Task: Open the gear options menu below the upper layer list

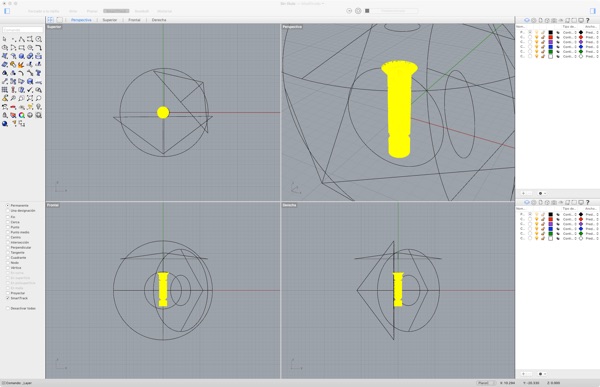Action: [542, 193]
